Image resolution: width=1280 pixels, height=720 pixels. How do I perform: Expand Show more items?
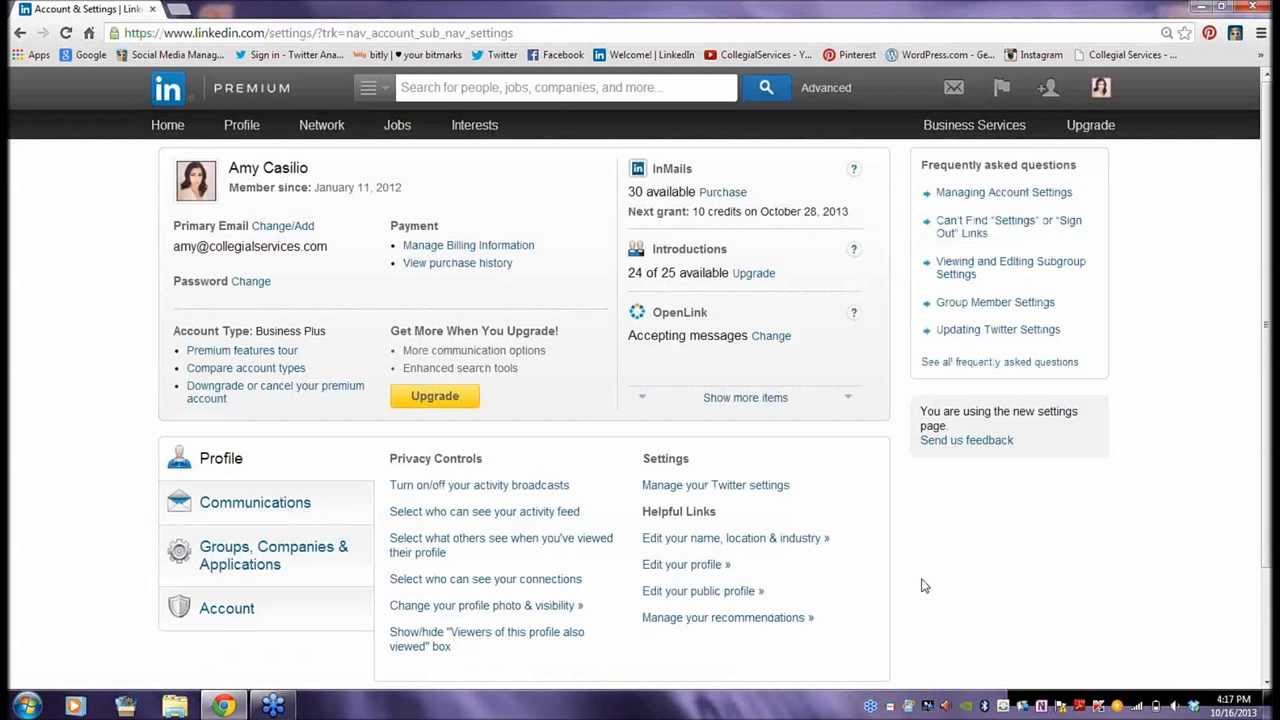745,398
